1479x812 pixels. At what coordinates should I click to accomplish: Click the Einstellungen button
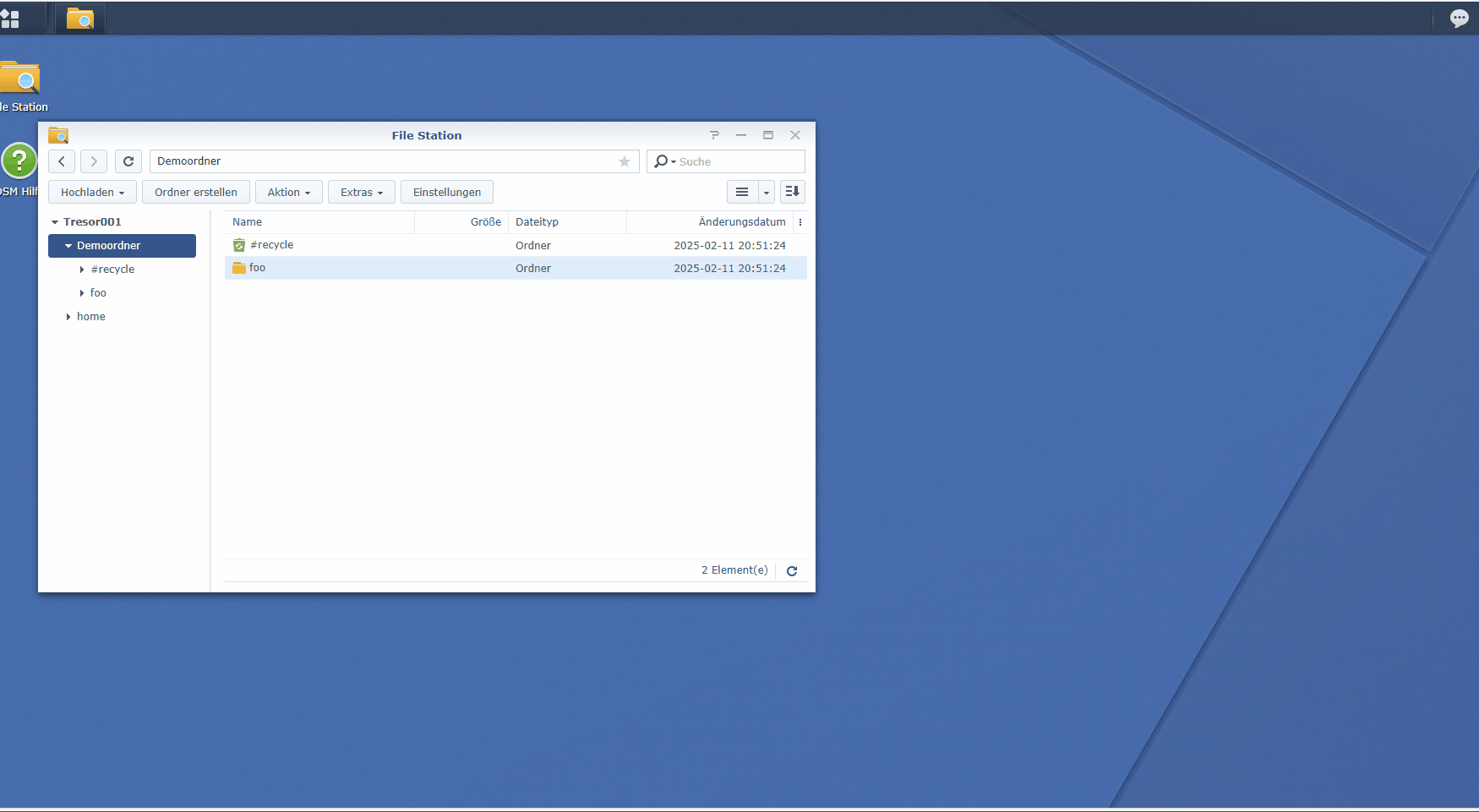point(446,192)
